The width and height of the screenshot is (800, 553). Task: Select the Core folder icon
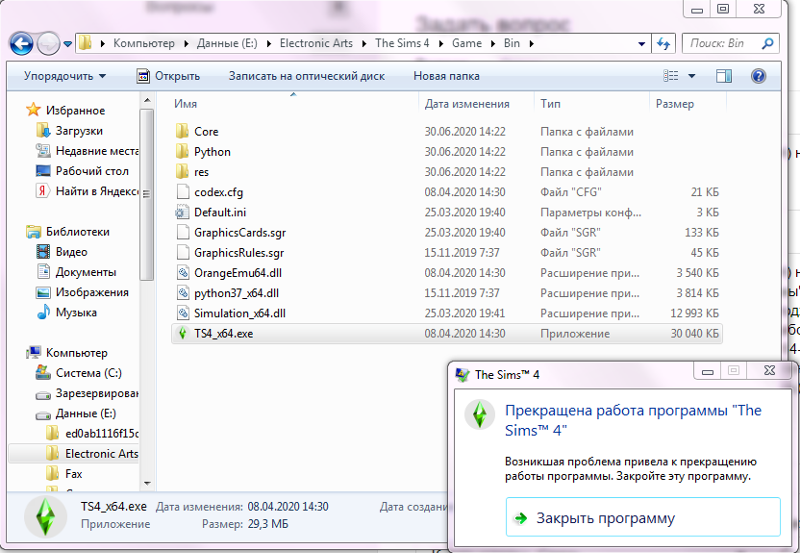tap(182, 131)
